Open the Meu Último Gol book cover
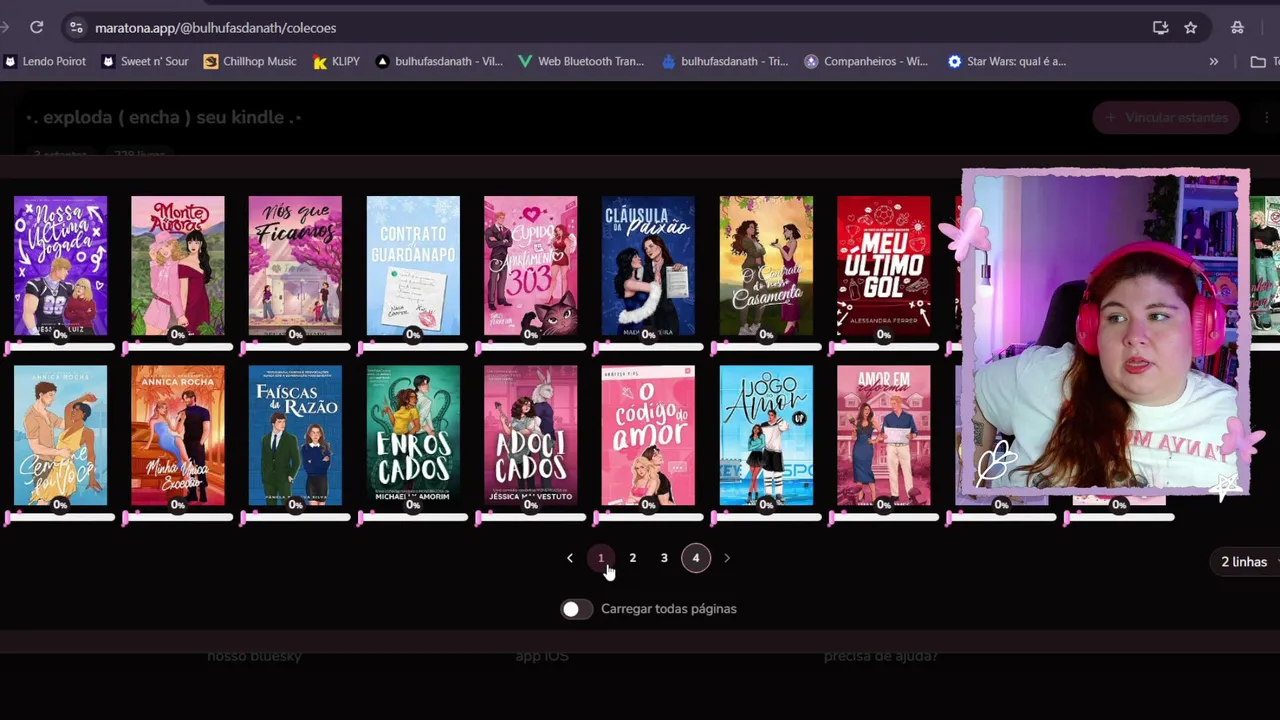The height and width of the screenshot is (720, 1280). [x=884, y=265]
